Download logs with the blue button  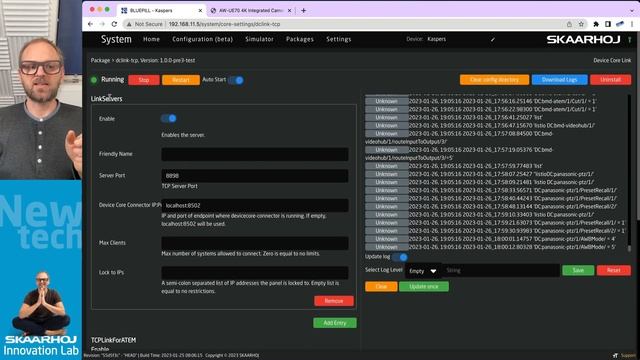560,80
